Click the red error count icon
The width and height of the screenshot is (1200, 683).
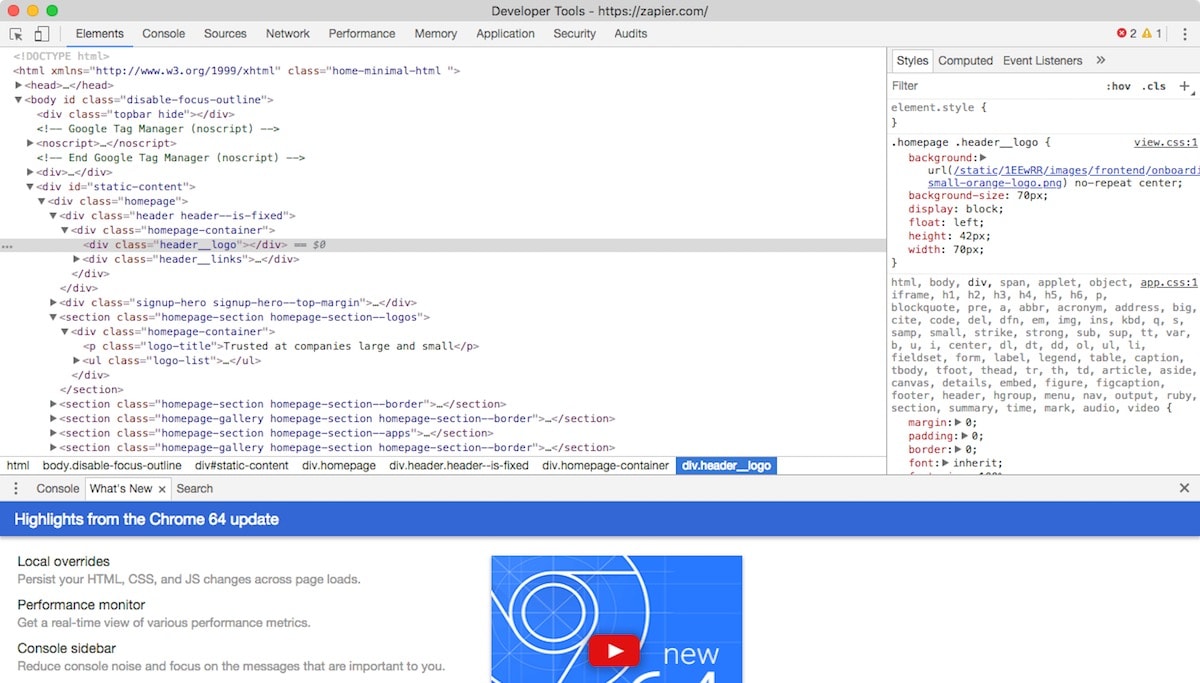coord(1122,33)
